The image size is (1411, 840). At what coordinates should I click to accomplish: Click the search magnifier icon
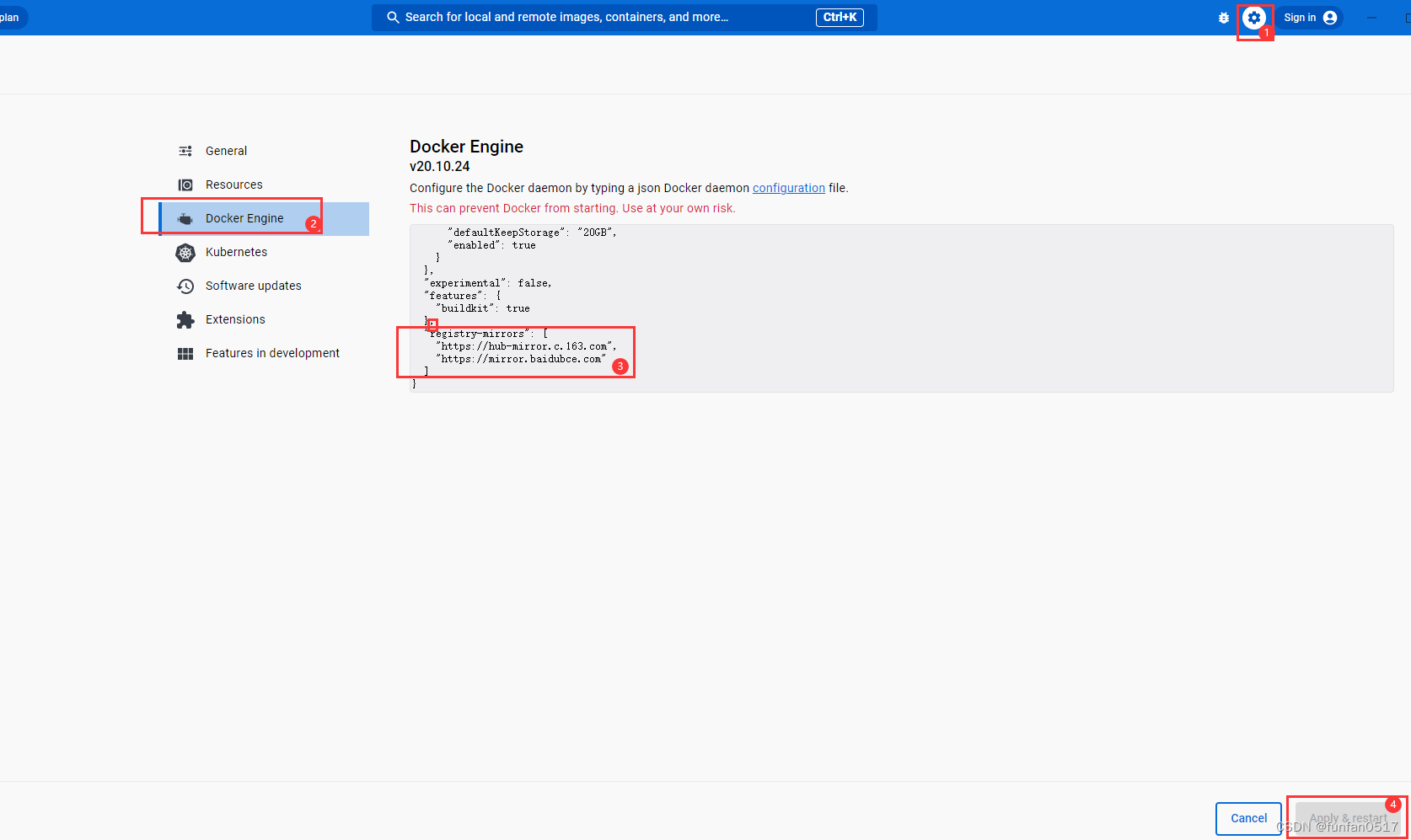[393, 17]
